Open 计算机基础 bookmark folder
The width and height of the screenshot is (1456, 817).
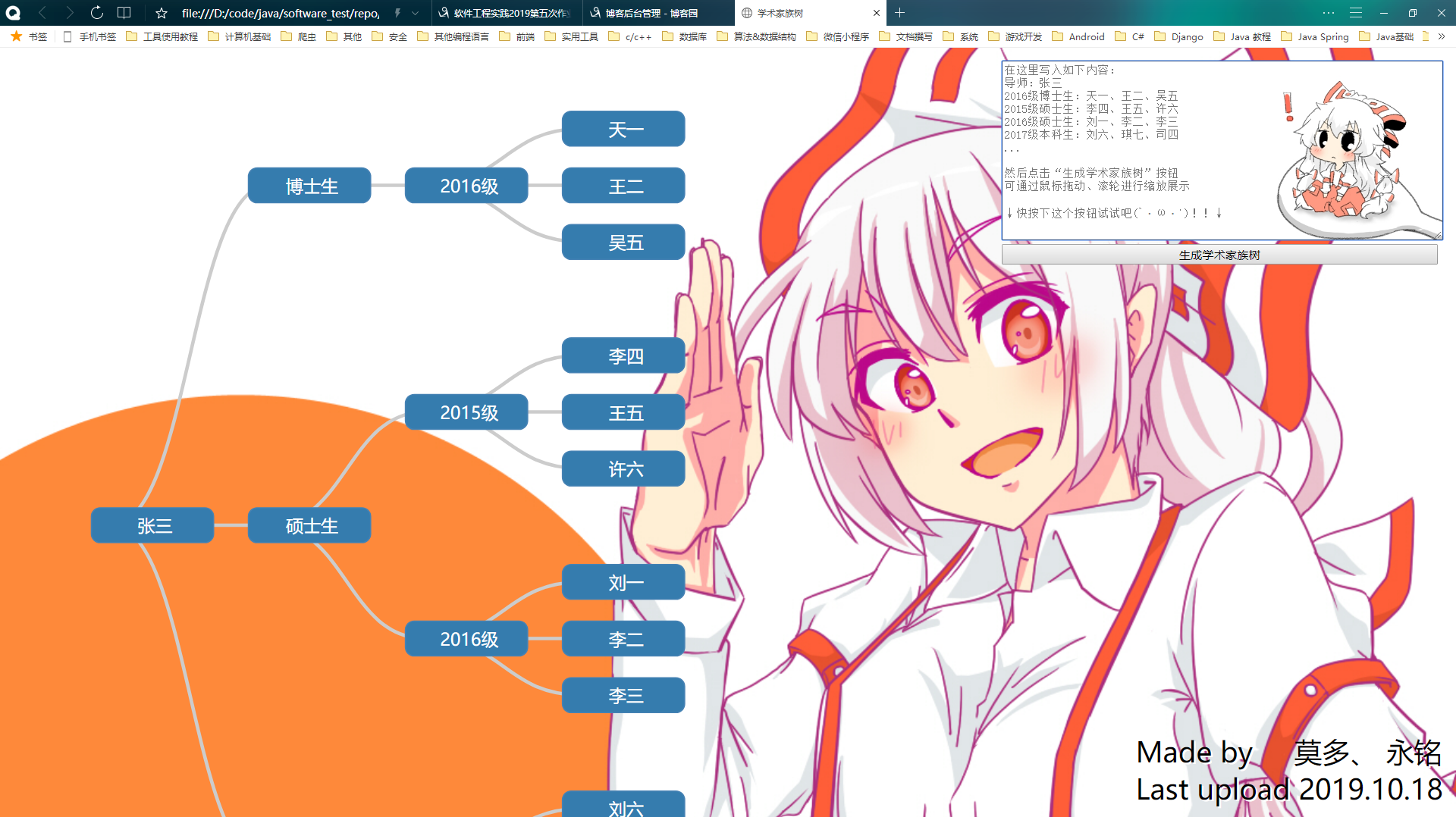tap(240, 36)
